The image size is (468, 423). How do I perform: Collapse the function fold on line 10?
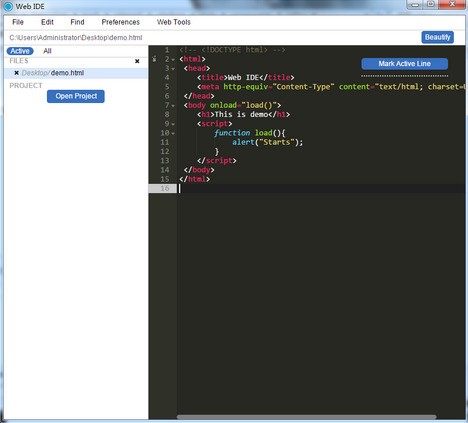[173, 133]
